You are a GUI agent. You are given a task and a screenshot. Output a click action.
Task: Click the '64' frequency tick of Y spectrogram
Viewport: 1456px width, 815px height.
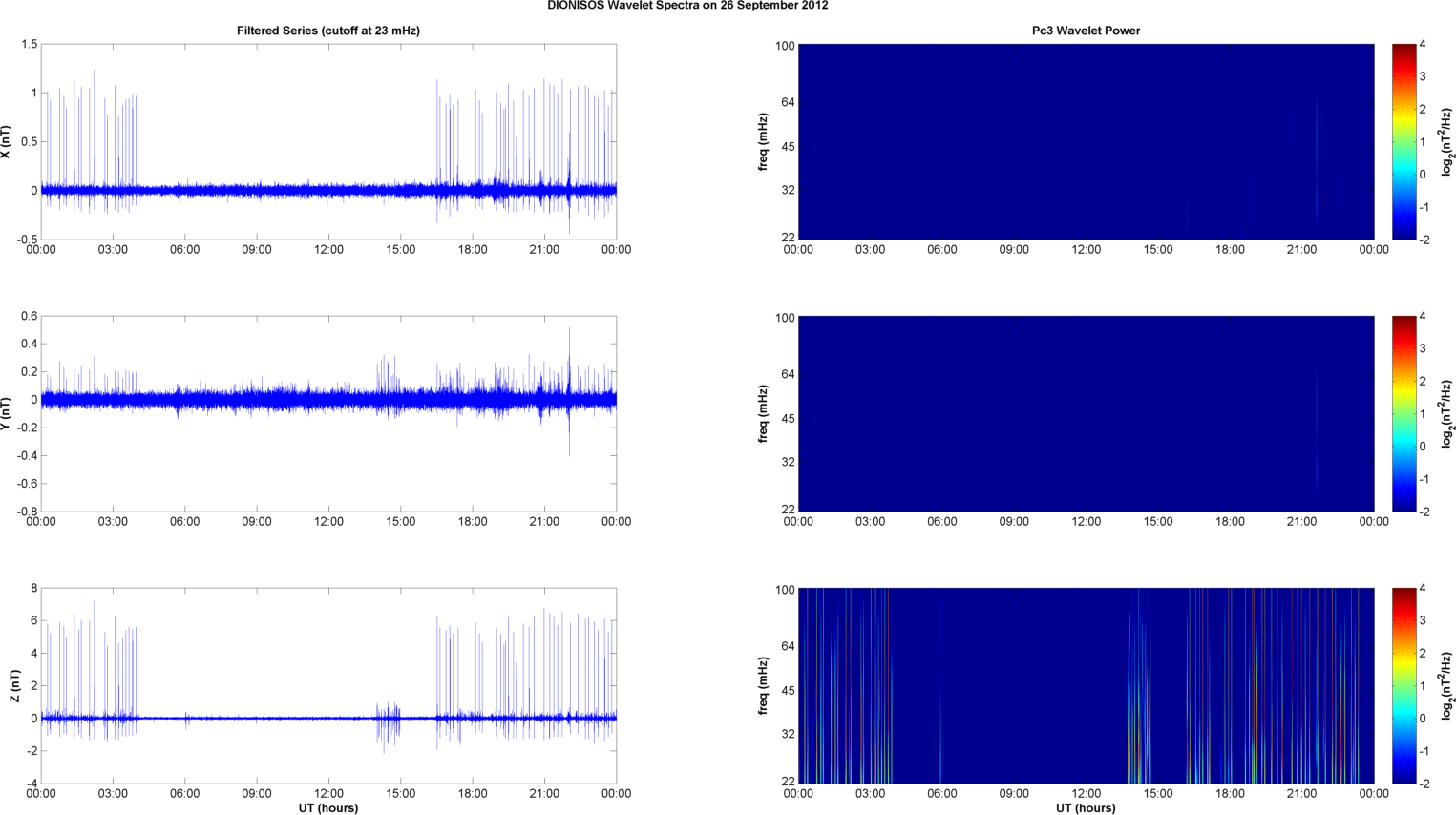789,374
